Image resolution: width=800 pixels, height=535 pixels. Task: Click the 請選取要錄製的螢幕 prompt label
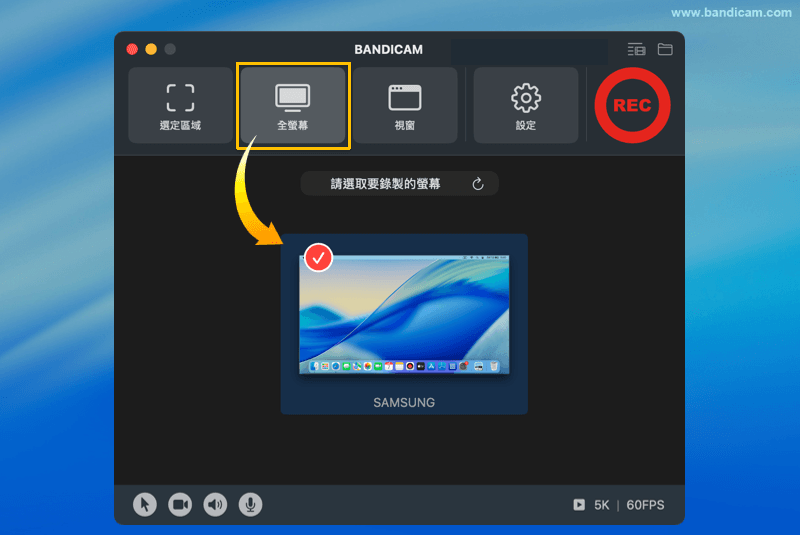coord(385,184)
